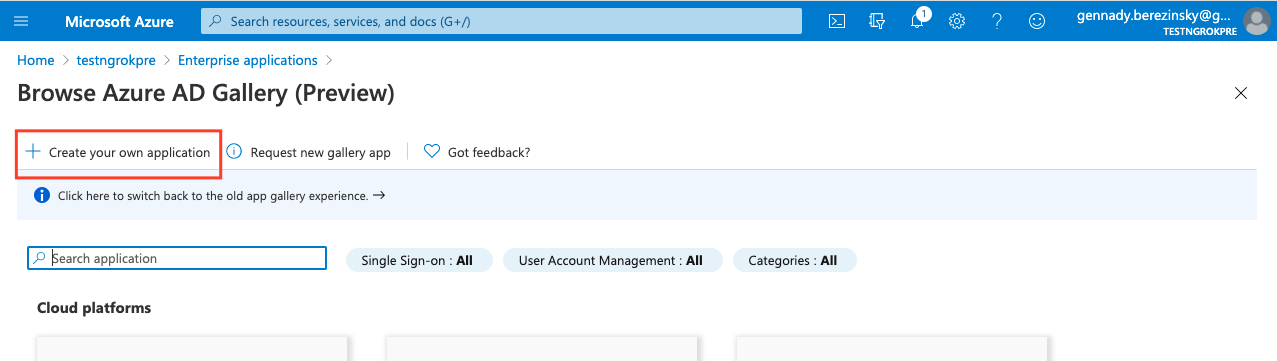This screenshot has height=361, width=1277.
Task: Click the info icon beside Request new gallery app
Action: 234,152
